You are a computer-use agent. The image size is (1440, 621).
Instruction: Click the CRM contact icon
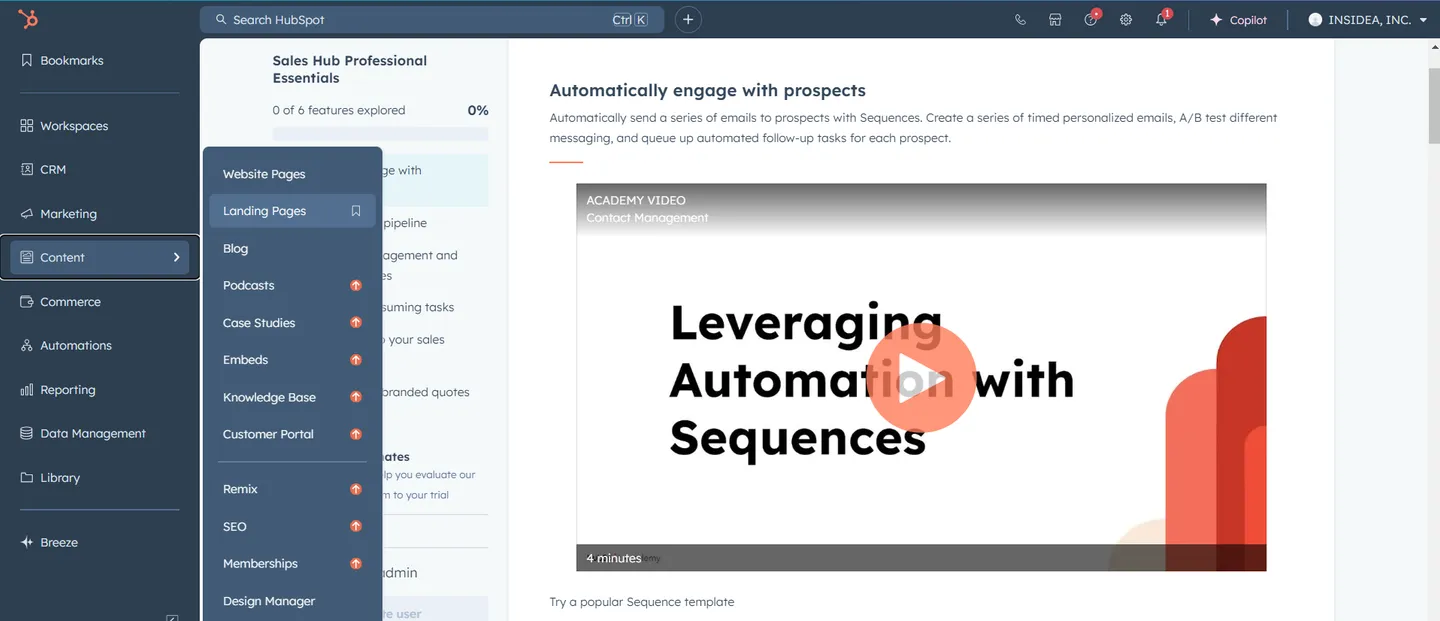[27, 170]
